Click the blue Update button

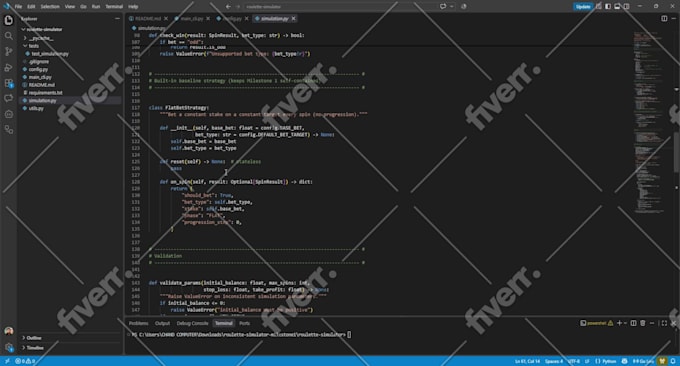582,7
